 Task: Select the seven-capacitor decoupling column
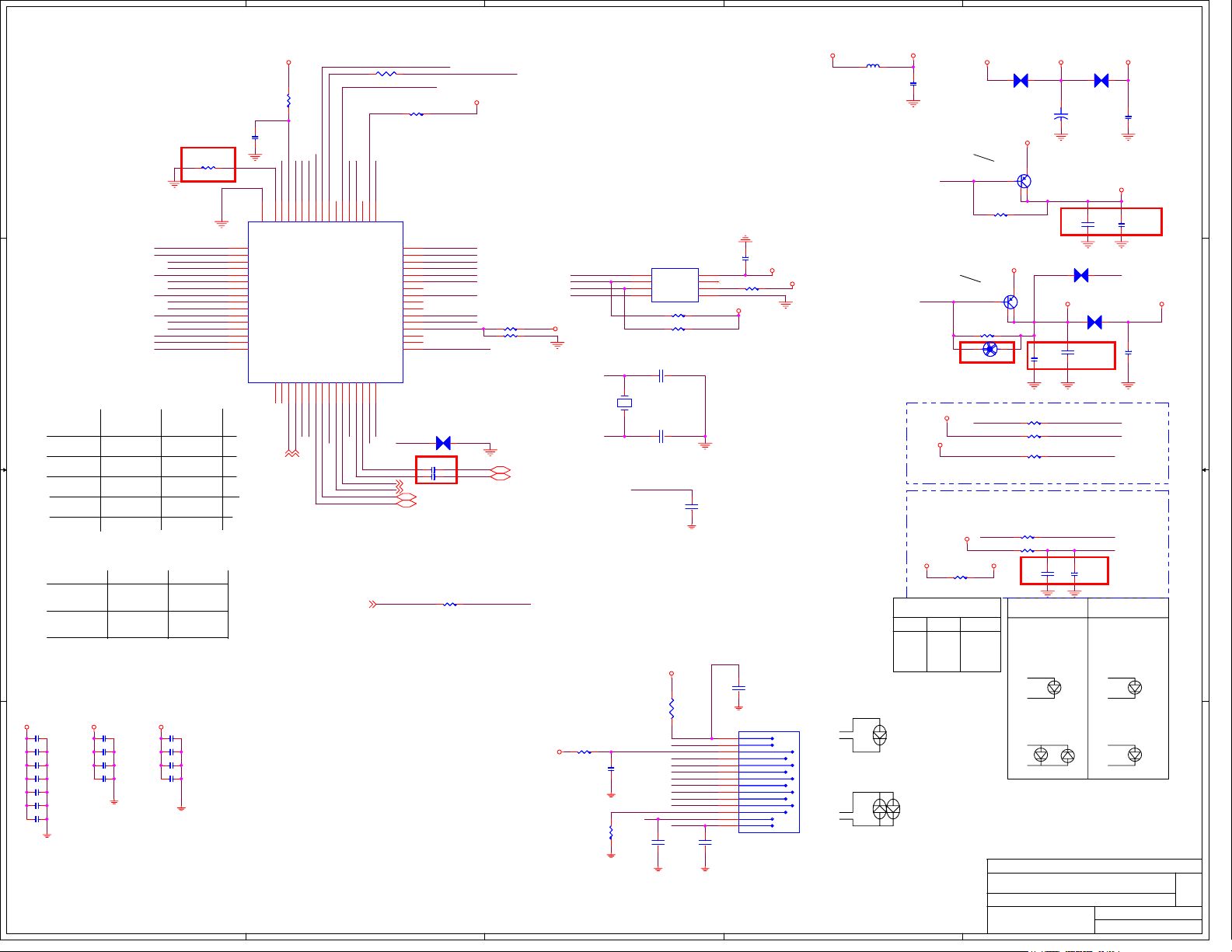click(37, 779)
